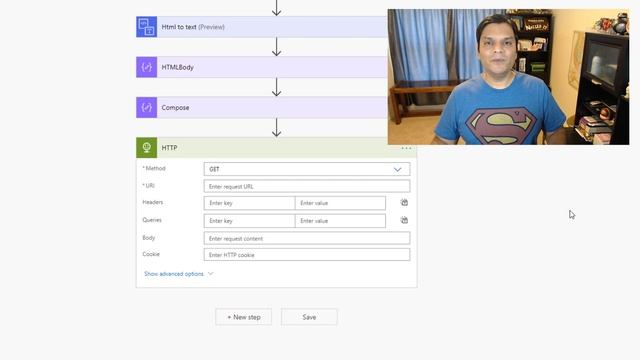Click the HTMLBody compose icon
This screenshot has height=360, width=640.
(x=147, y=67)
